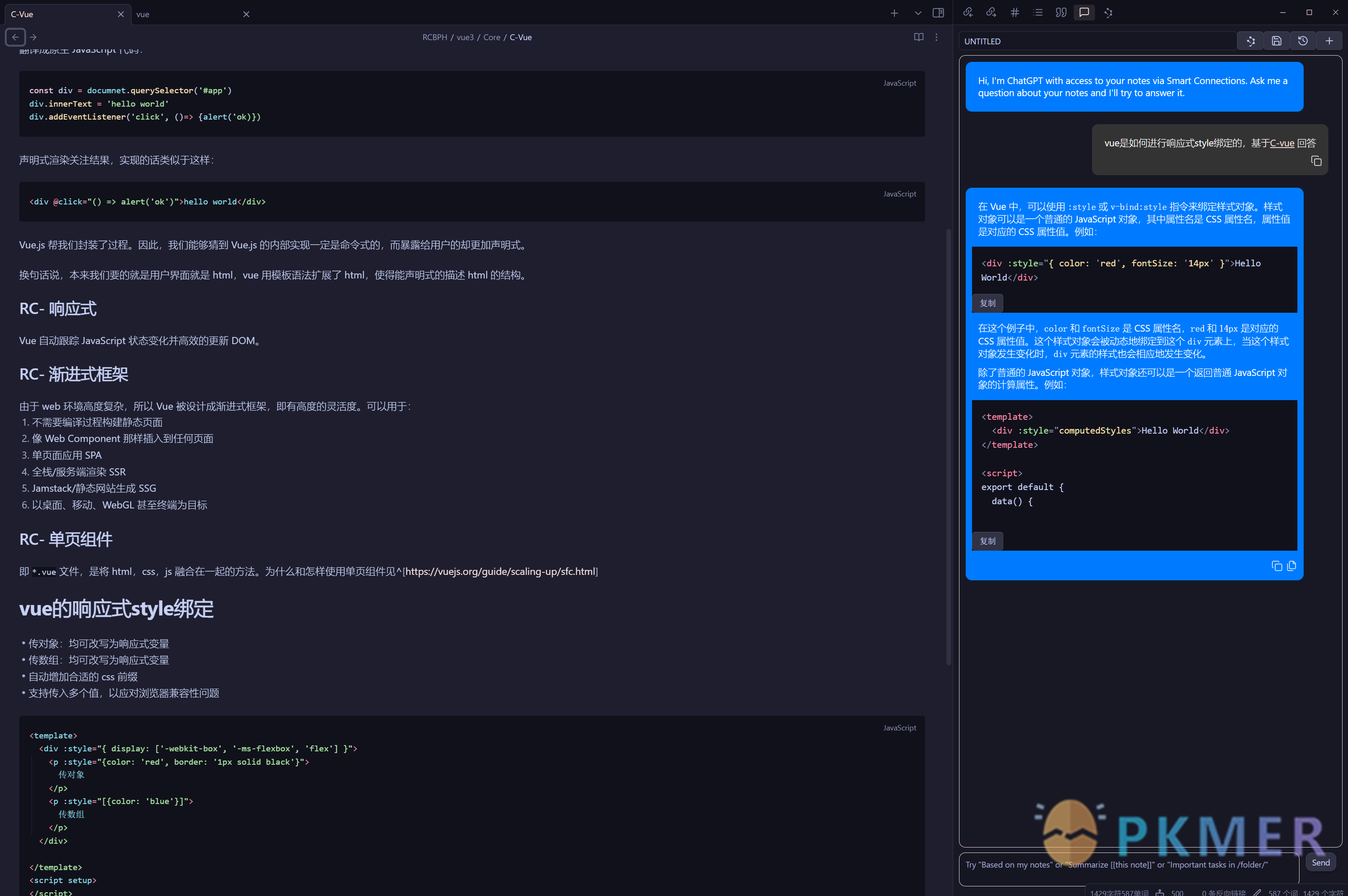Image resolution: width=1348 pixels, height=896 pixels.
Task: Click the bullet 传数组:均可改写为响应式变量
Action: [x=98, y=661]
